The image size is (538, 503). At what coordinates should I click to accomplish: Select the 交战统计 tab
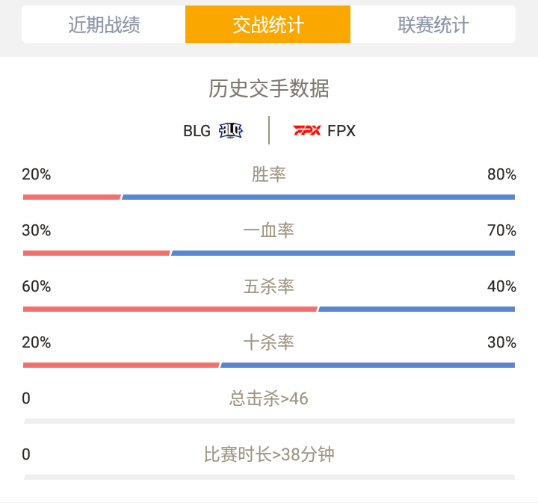[268, 25]
